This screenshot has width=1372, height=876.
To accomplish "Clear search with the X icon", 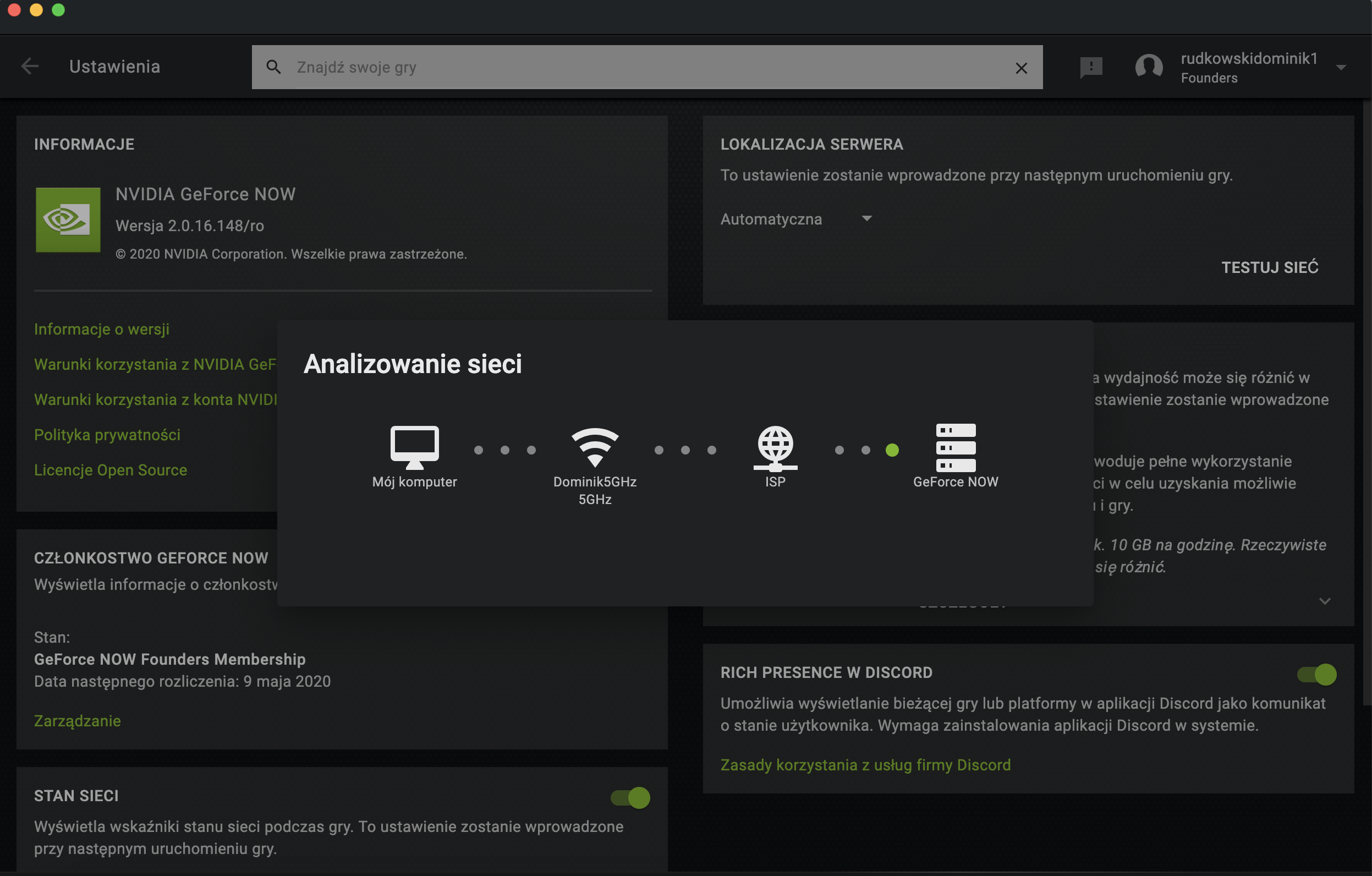I will [1021, 68].
